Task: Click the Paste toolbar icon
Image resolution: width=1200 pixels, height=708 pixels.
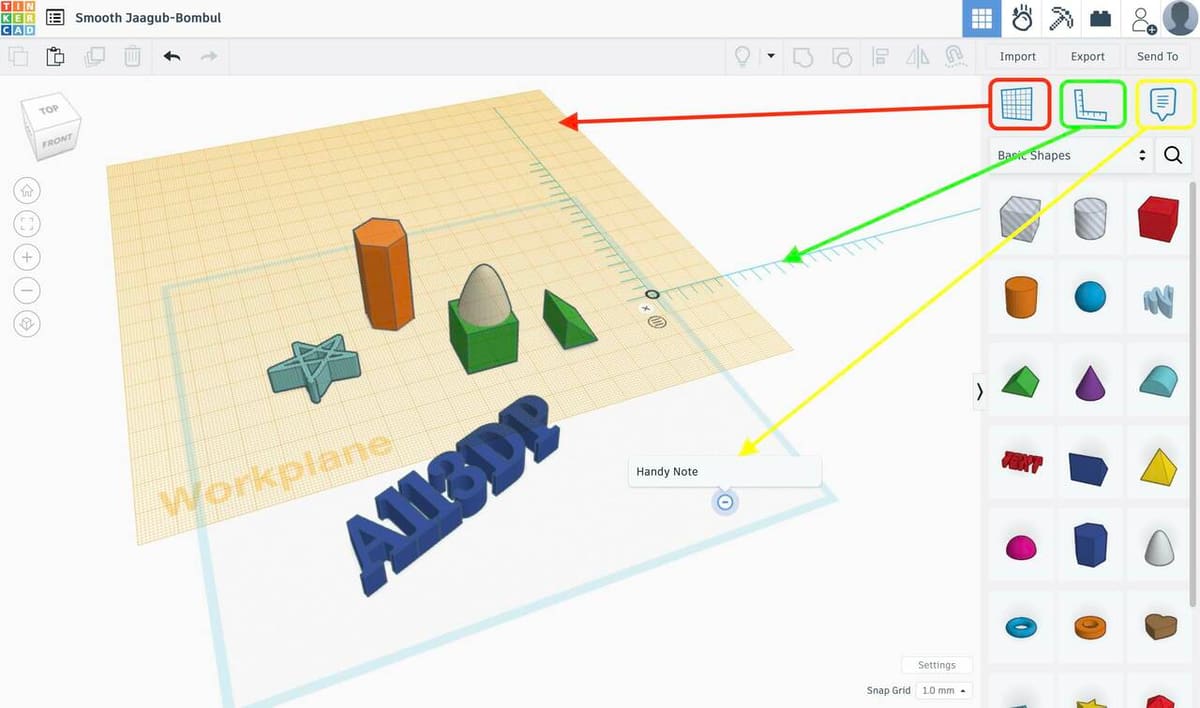Action: tap(56, 56)
